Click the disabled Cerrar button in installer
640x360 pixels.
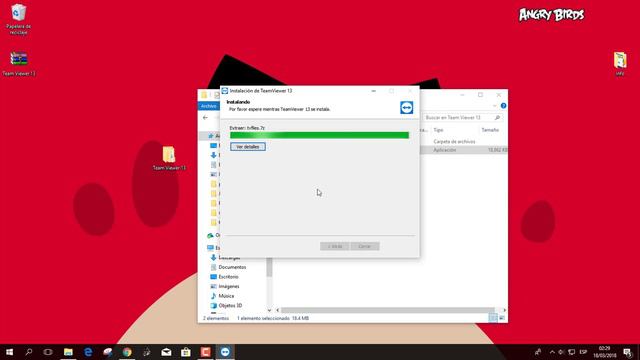(365, 246)
